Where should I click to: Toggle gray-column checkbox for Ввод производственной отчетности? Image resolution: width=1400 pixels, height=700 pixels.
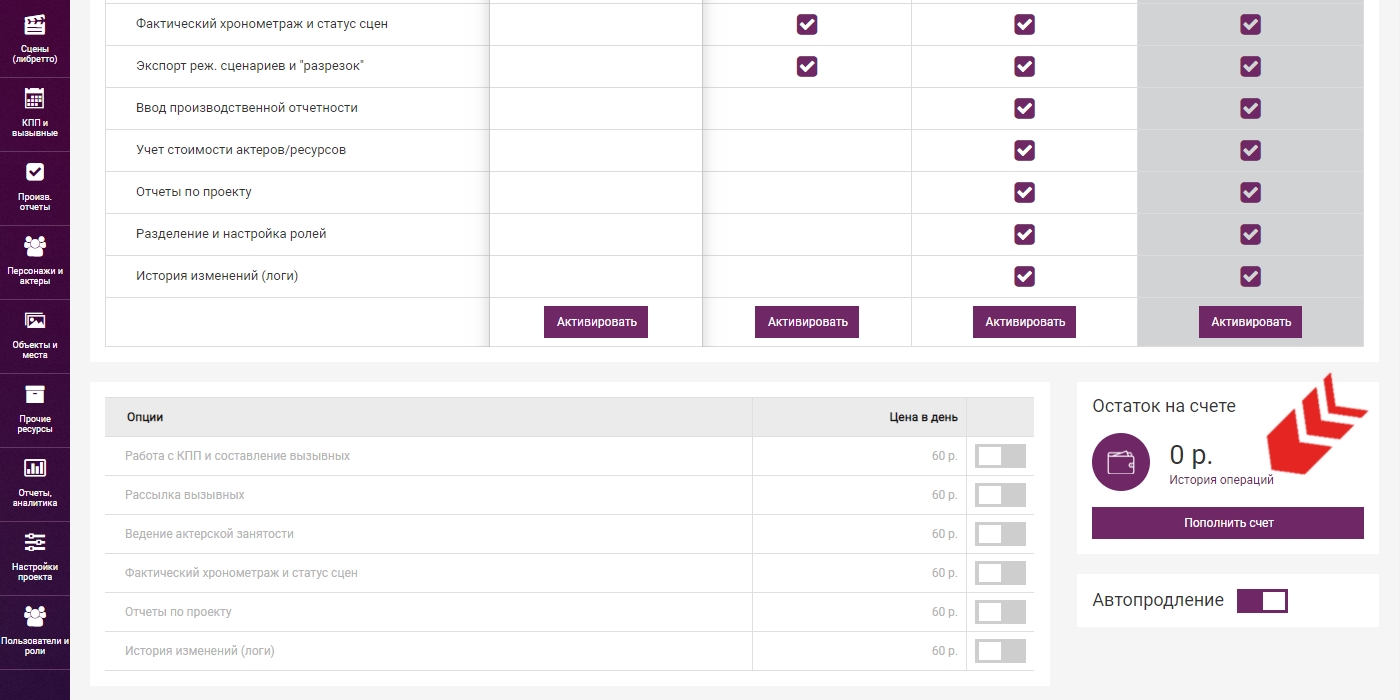tap(1250, 108)
